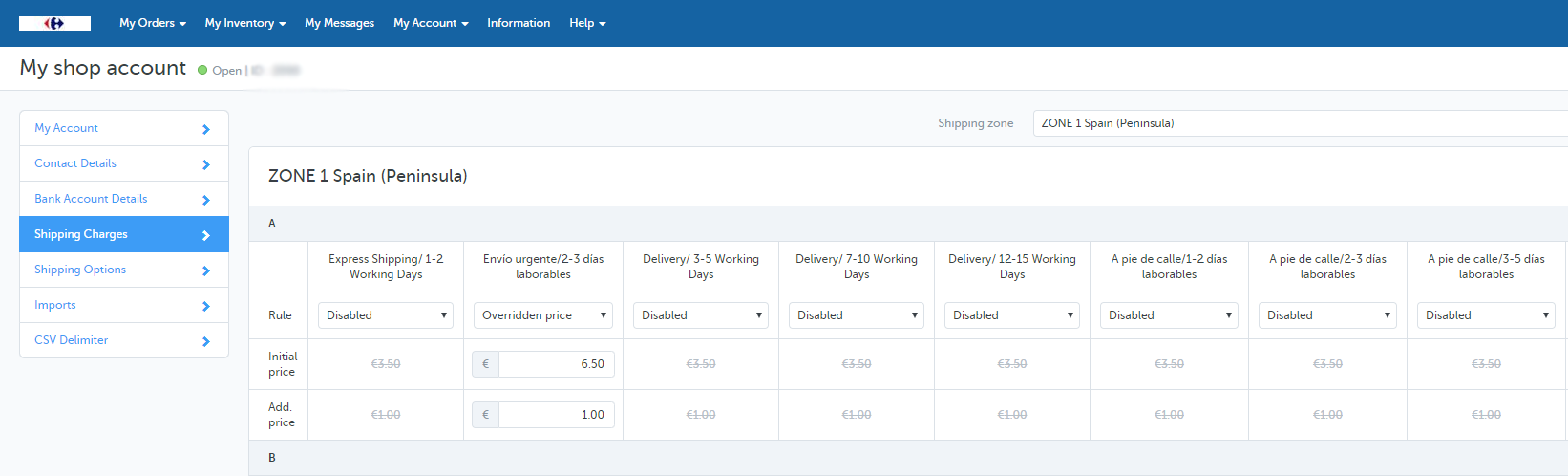Image resolution: width=1568 pixels, height=476 pixels.
Task: Open the Delivery 7-10 Working Days rule dropdown
Action: [x=857, y=315]
